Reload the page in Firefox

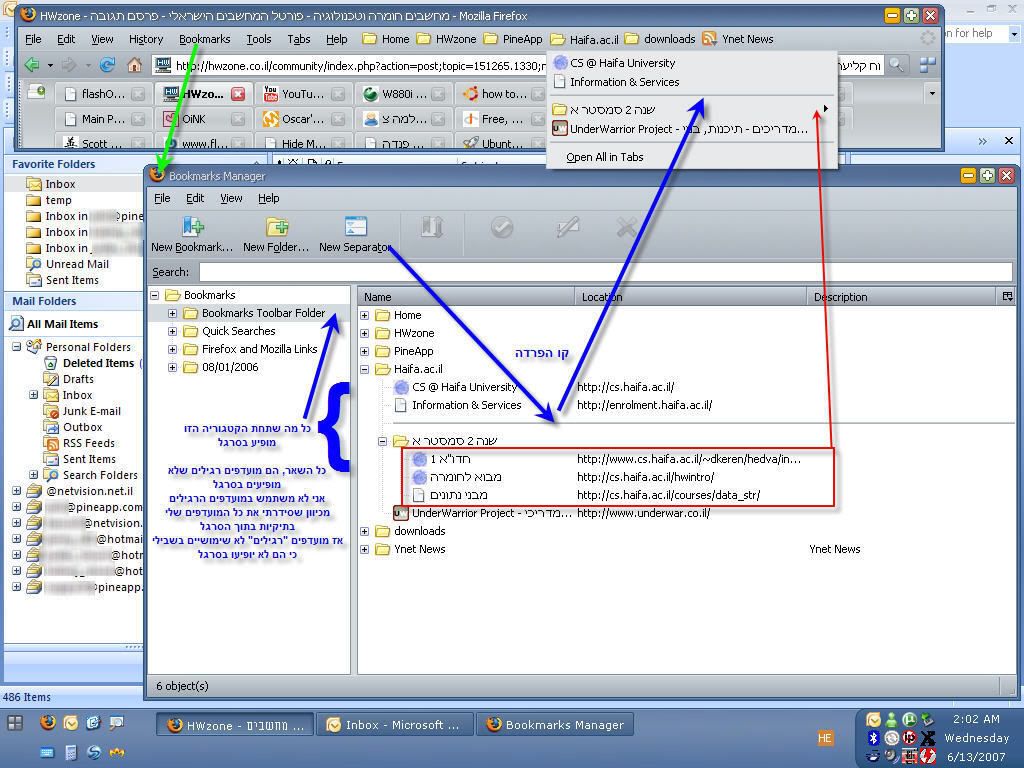108,65
